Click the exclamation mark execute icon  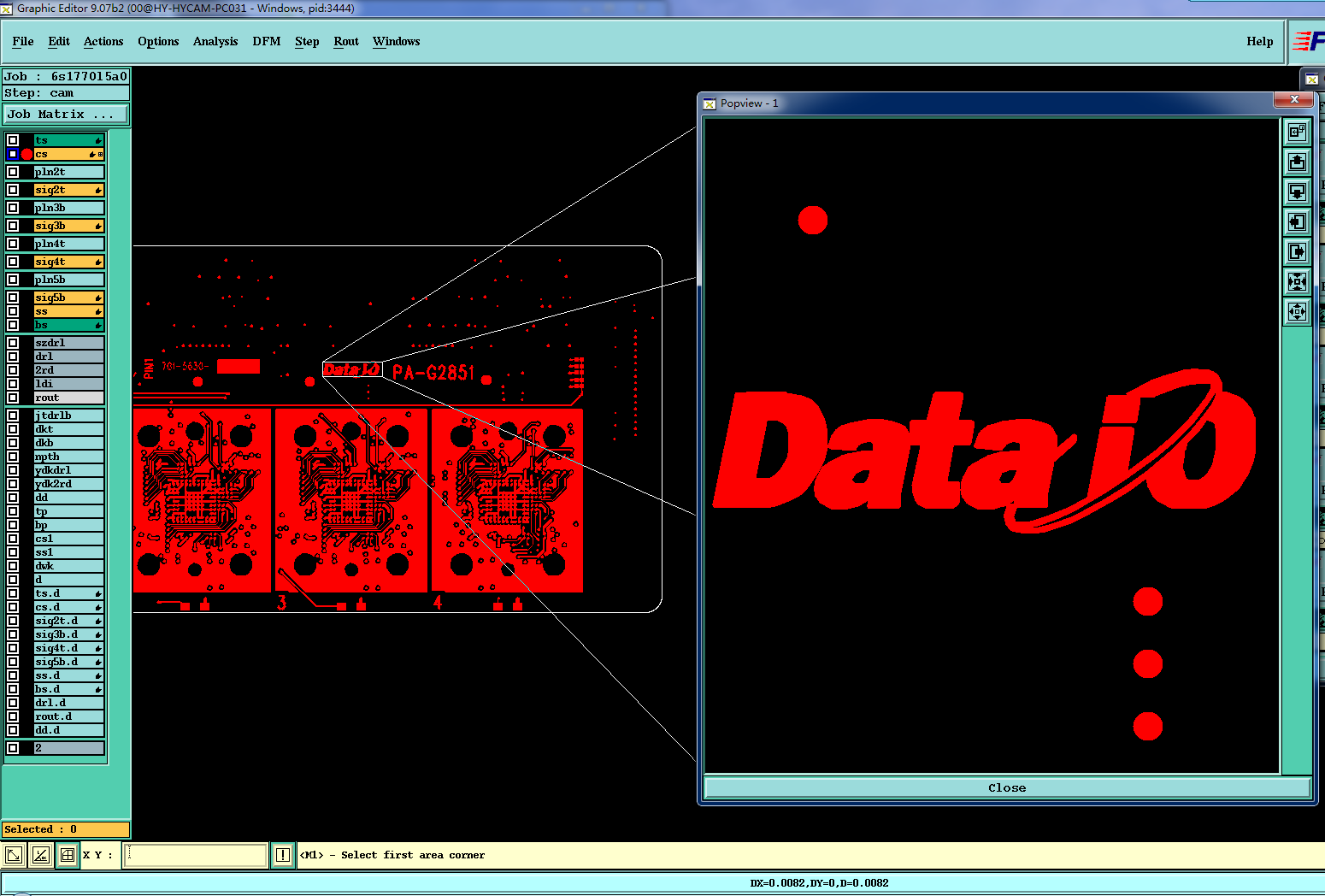click(x=283, y=854)
